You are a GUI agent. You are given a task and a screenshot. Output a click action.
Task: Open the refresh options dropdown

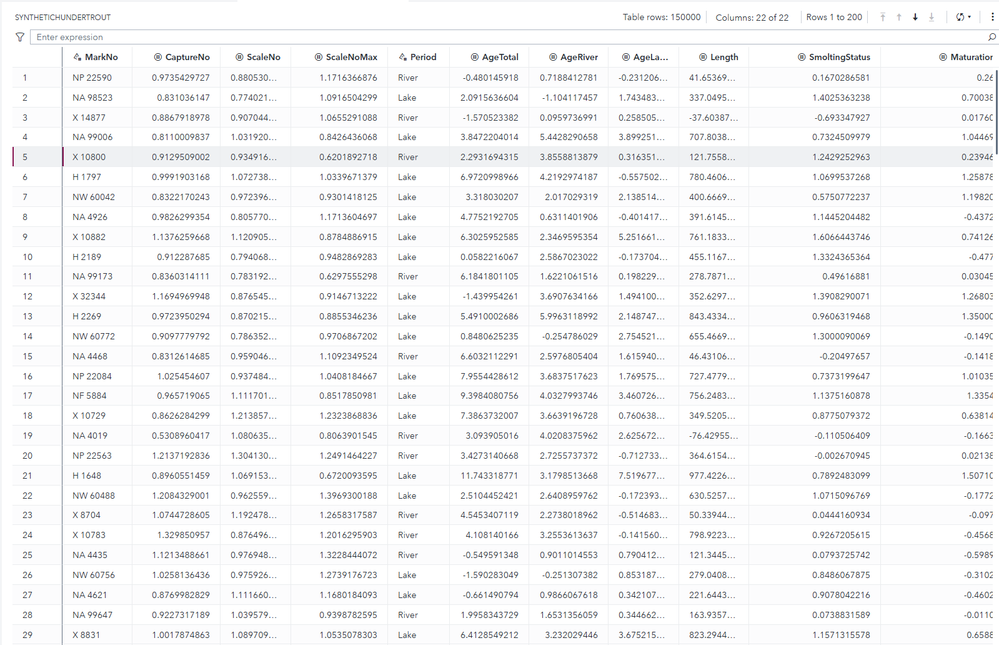963,17
